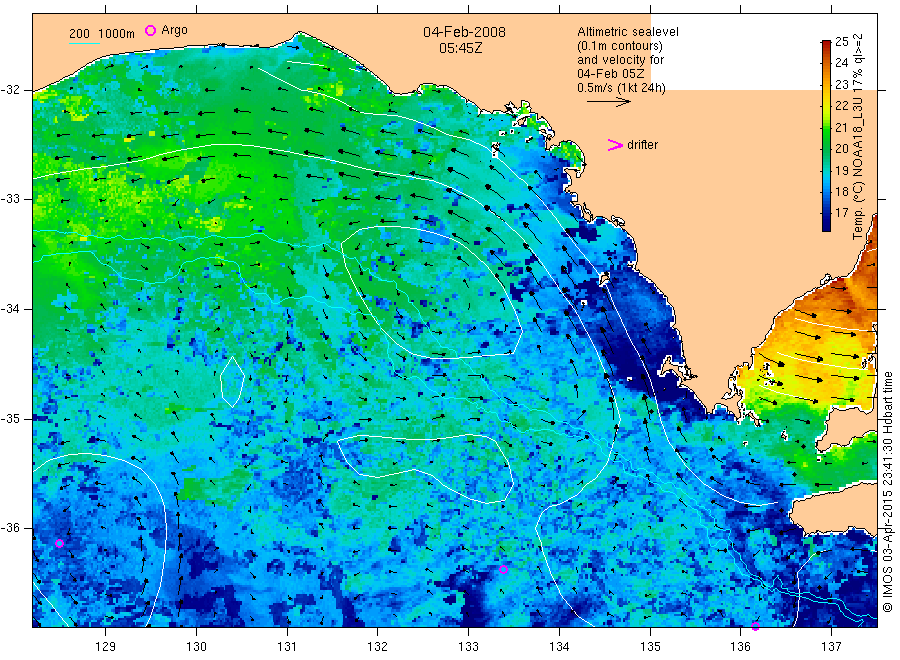This screenshot has width=900, height=660.
Task: Select the Argo float marker near longitude 128.5
Action: tap(59, 543)
